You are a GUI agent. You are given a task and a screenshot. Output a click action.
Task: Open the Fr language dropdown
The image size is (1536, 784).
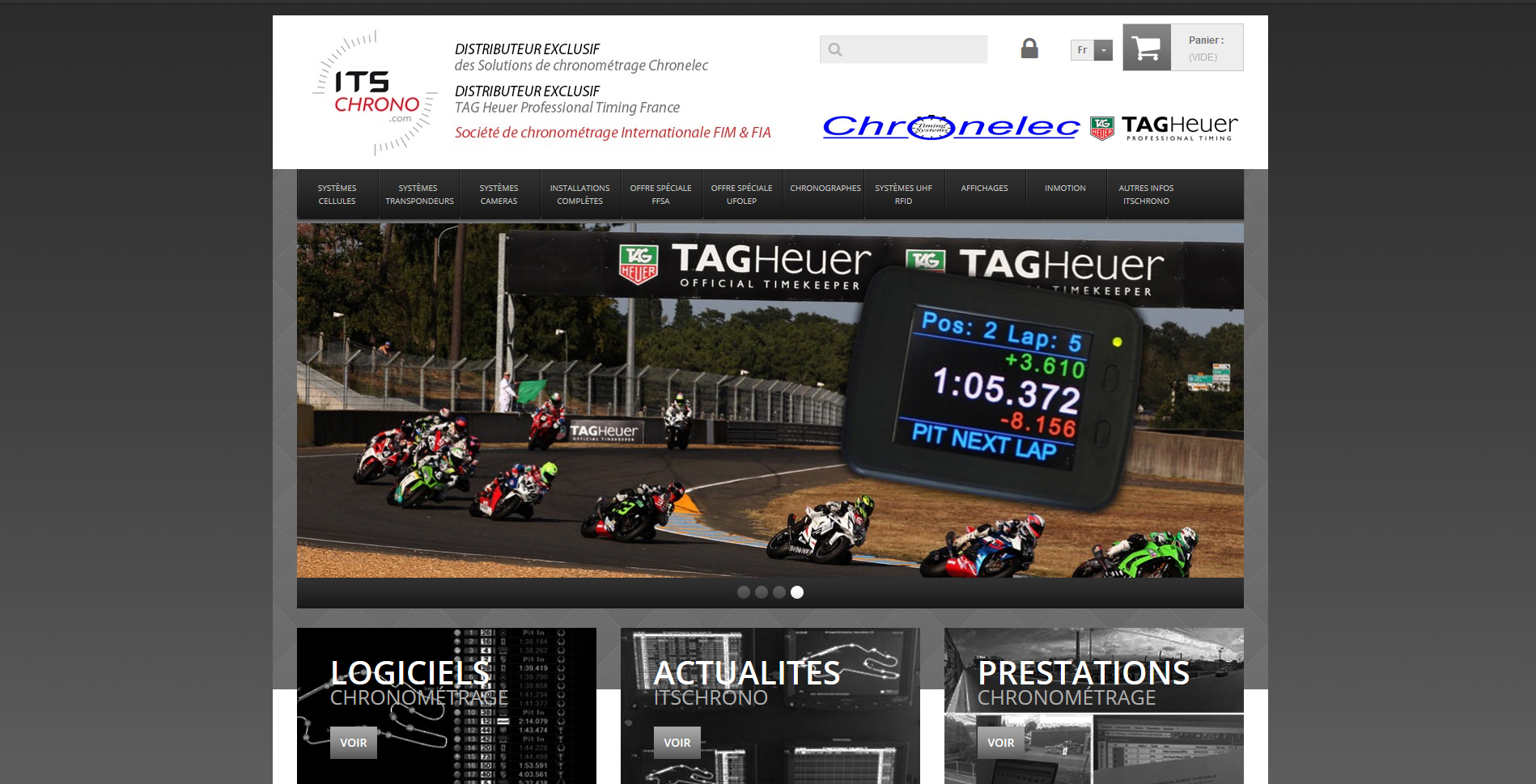click(x=1091, y=50)
